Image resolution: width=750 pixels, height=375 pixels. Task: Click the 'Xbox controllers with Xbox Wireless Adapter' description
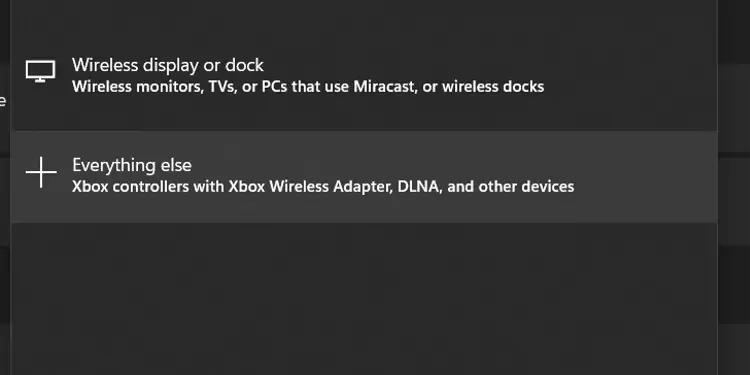[323, 187]
